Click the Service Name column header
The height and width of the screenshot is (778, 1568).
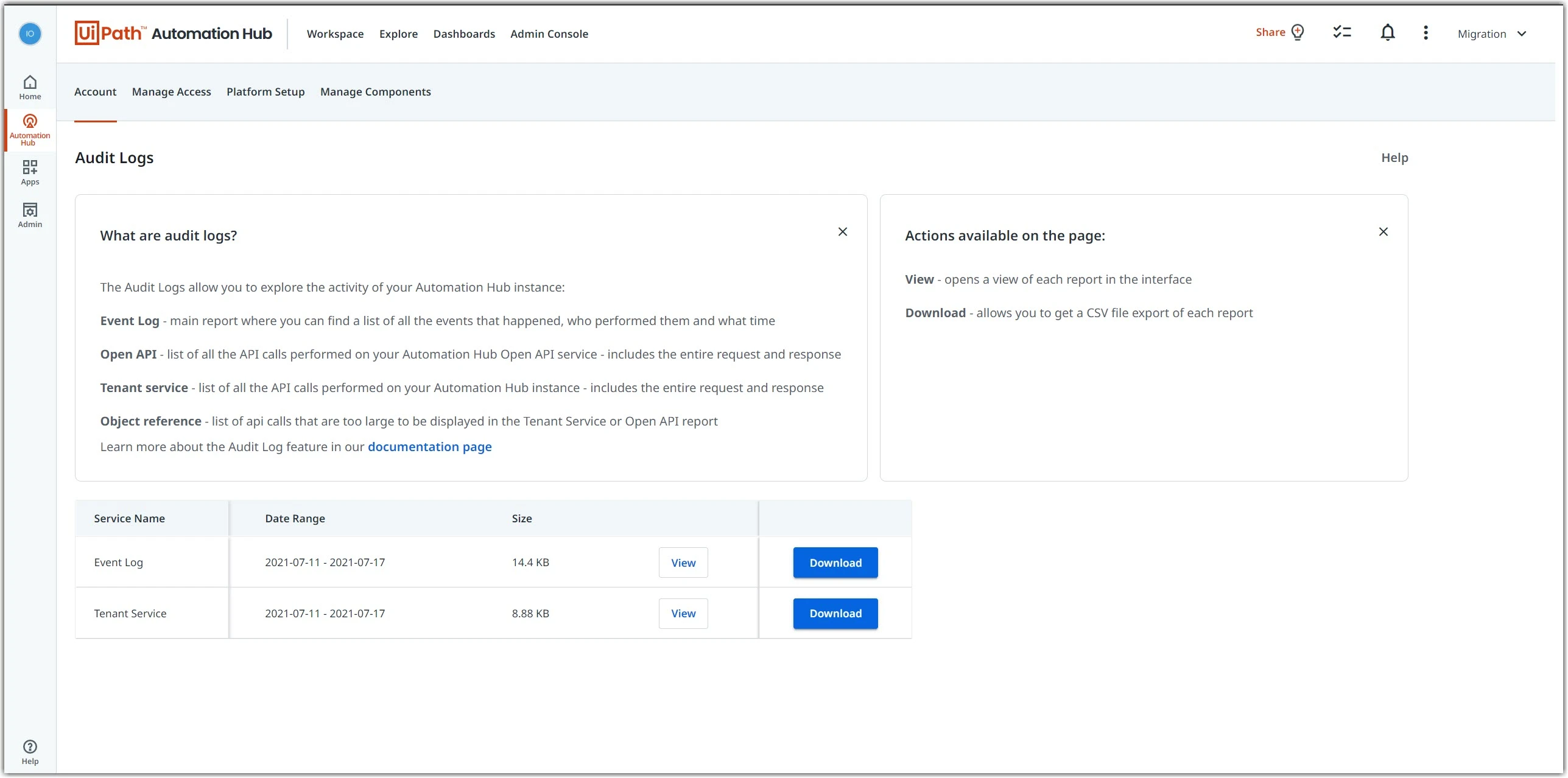pos(130,519)
